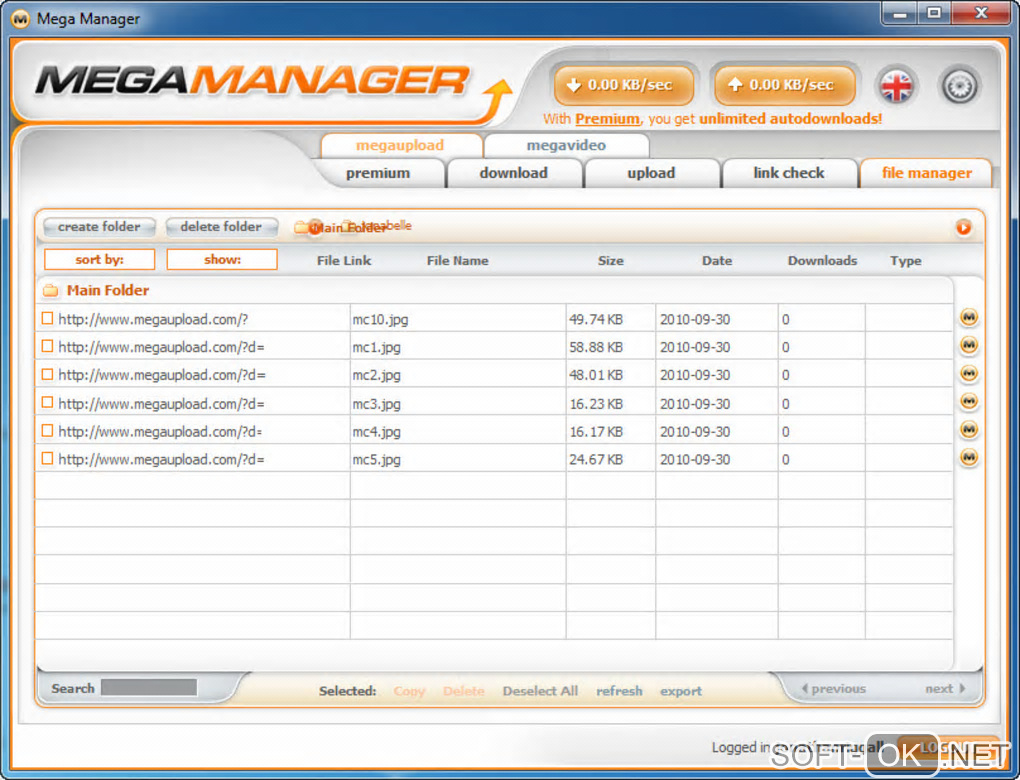Open the upload tab
Viewport: 1020px width, 780px height.
click(651, 173)
